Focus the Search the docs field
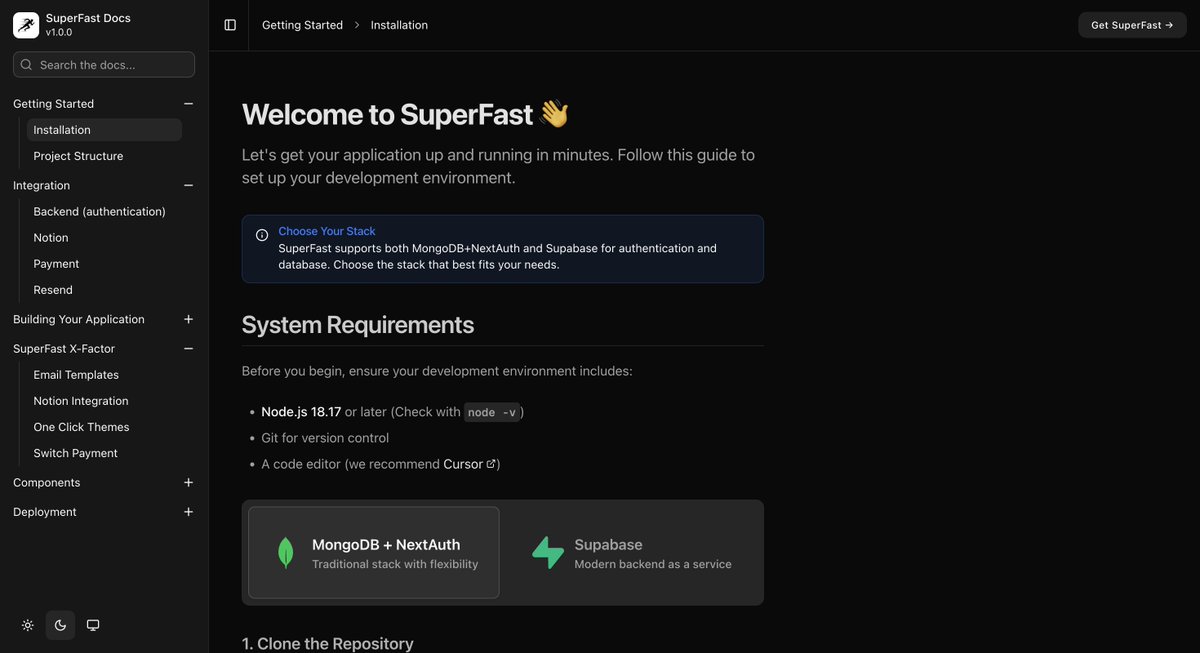 point(104,64)
